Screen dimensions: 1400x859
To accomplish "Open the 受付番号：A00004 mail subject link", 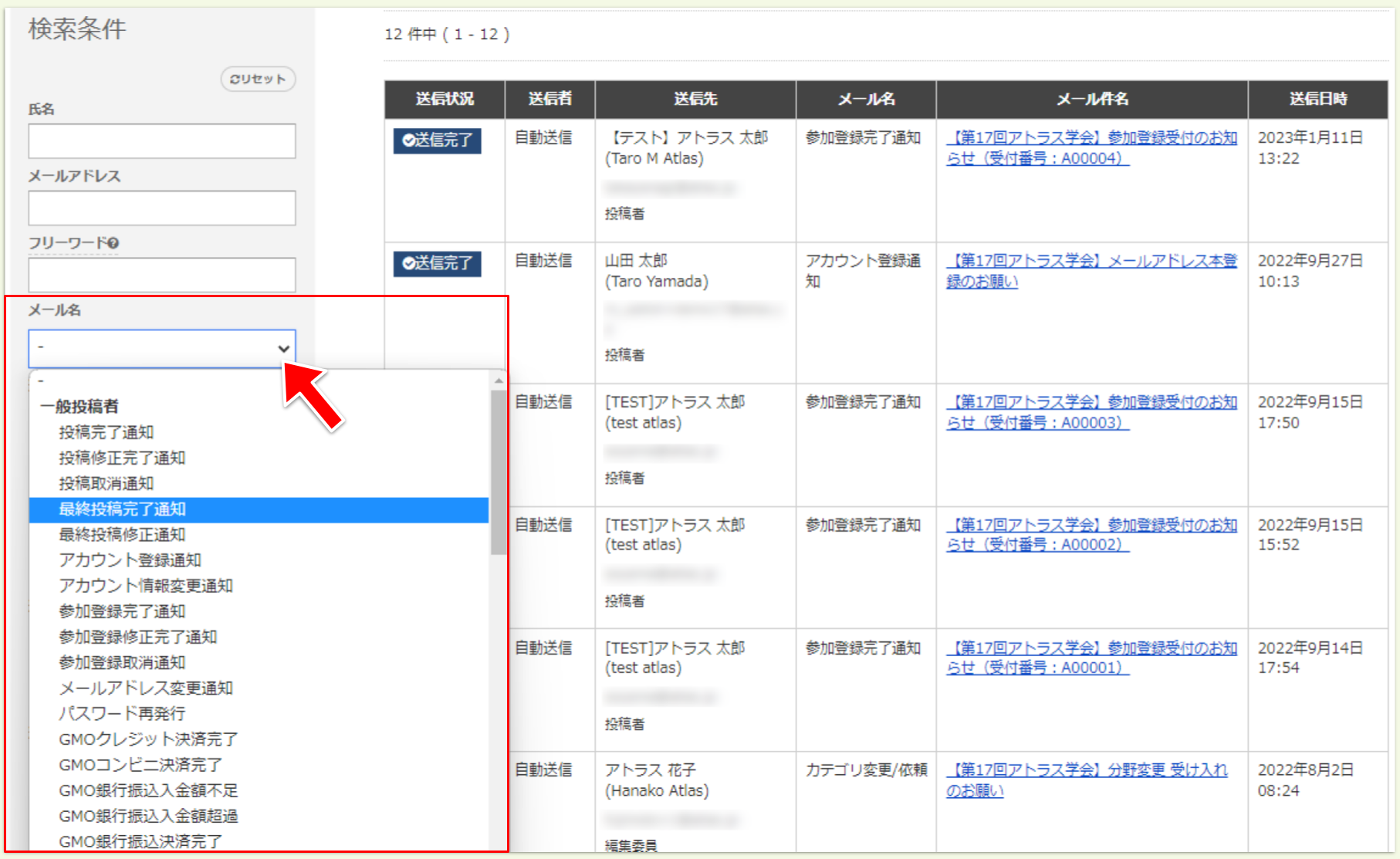I will (x=1091, y=148).
